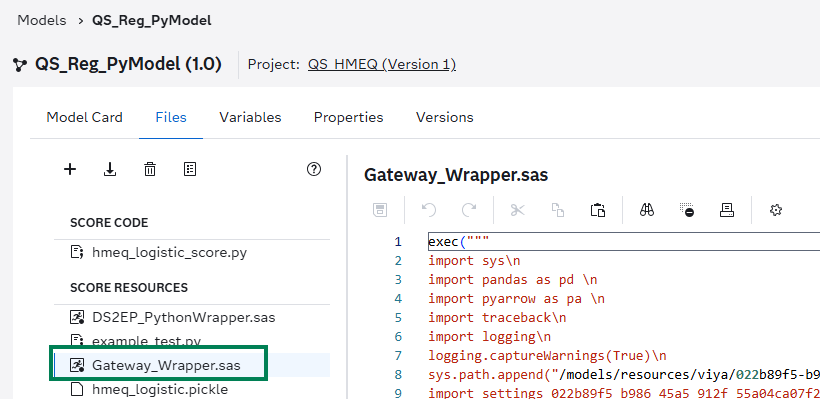
Task: Click the Download files icon
Action: click(x=110, y=169)
